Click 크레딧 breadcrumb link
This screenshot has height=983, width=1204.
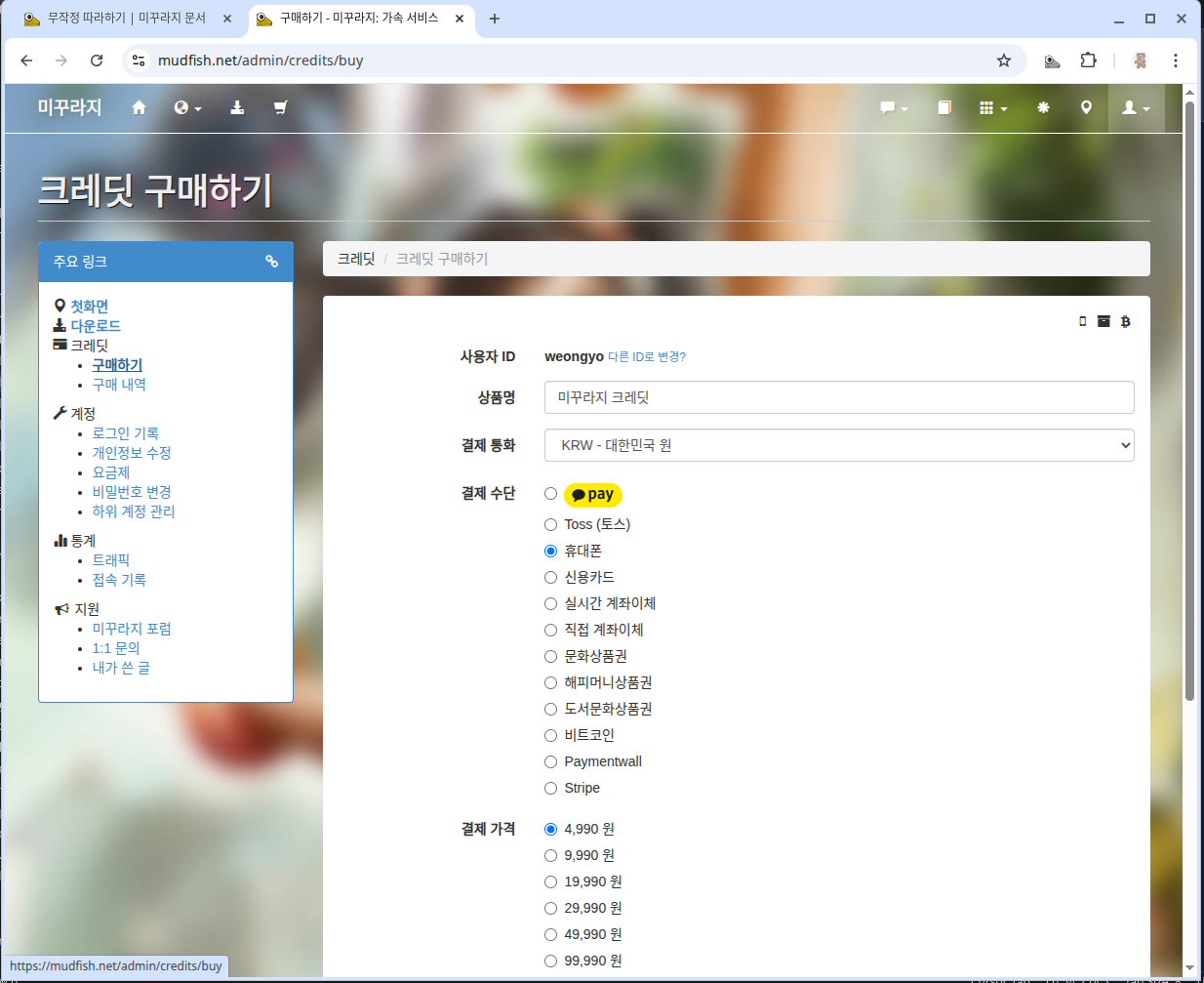(x=356, y=259)
